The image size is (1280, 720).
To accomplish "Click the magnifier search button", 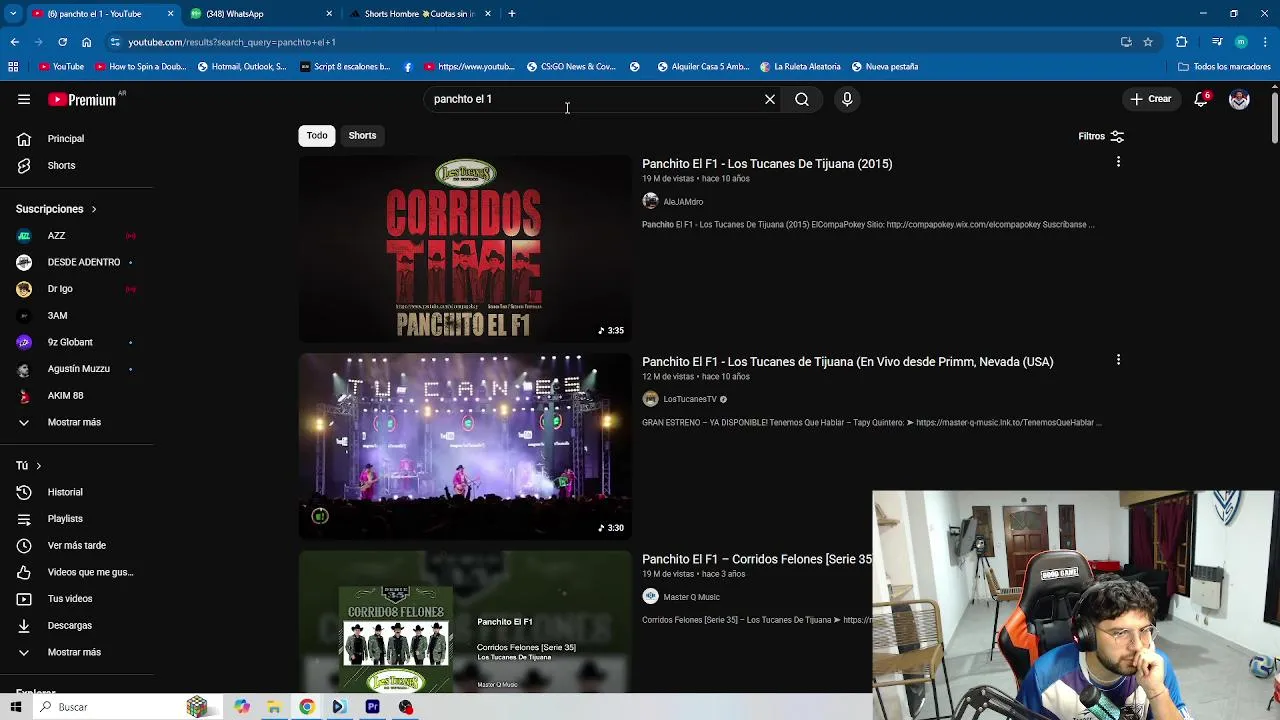I will click(802, 99).
